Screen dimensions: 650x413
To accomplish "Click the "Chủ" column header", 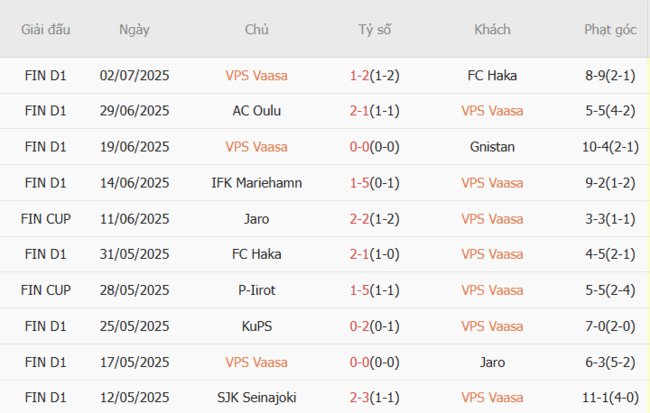I will pos(256,29).
